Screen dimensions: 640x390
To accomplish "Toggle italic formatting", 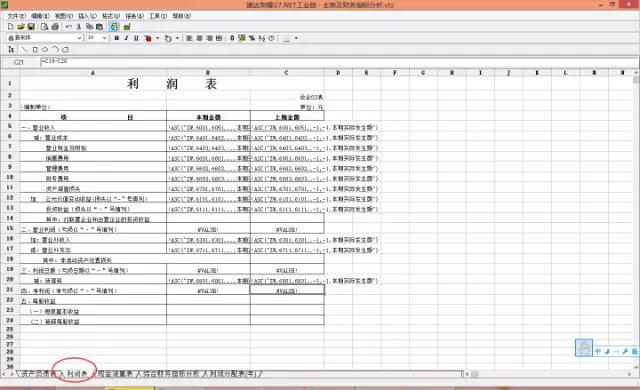I will tap(126, 38).
